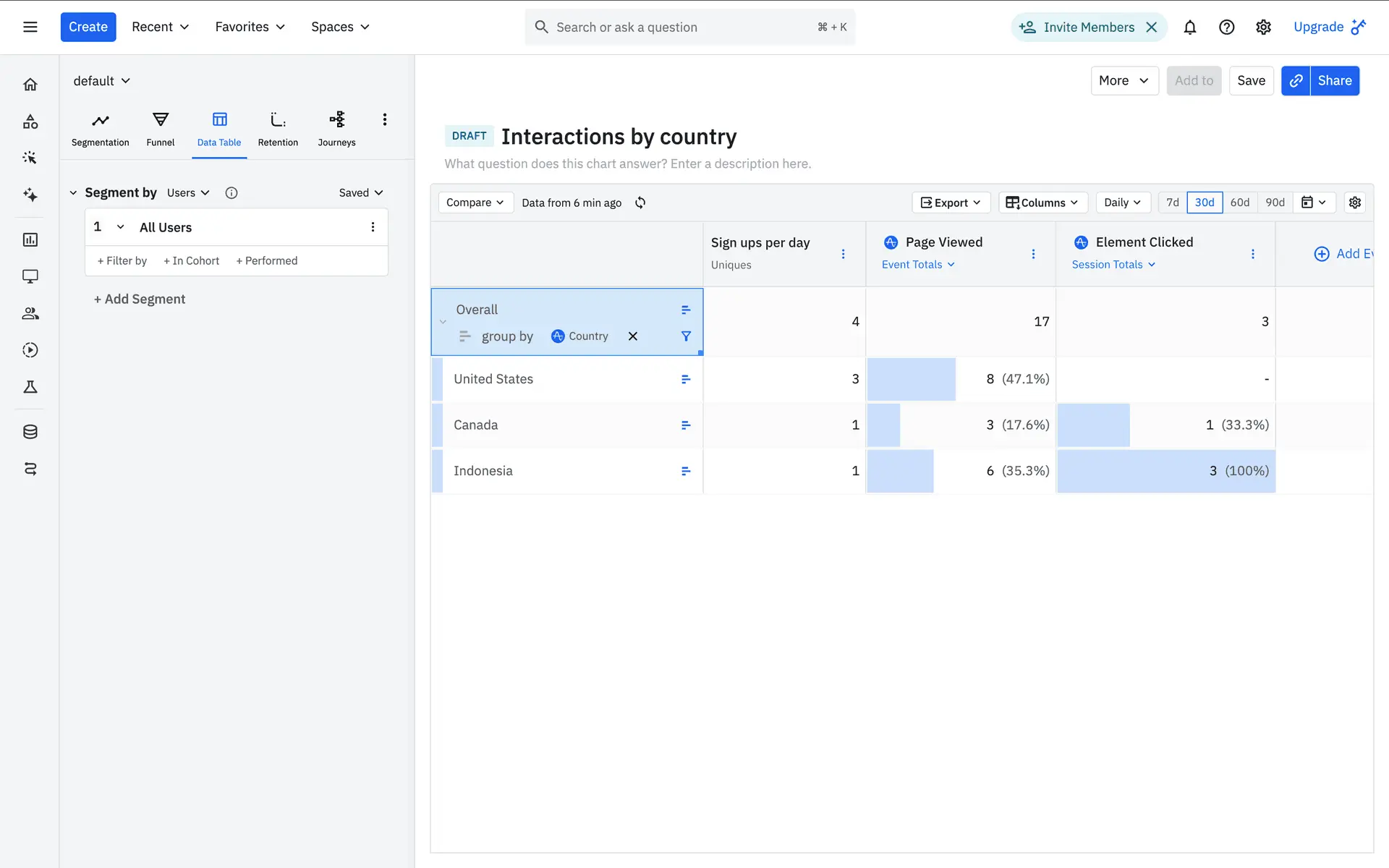Switch date range to 60d
The image size is (1389, 868).
(1240, 203)
